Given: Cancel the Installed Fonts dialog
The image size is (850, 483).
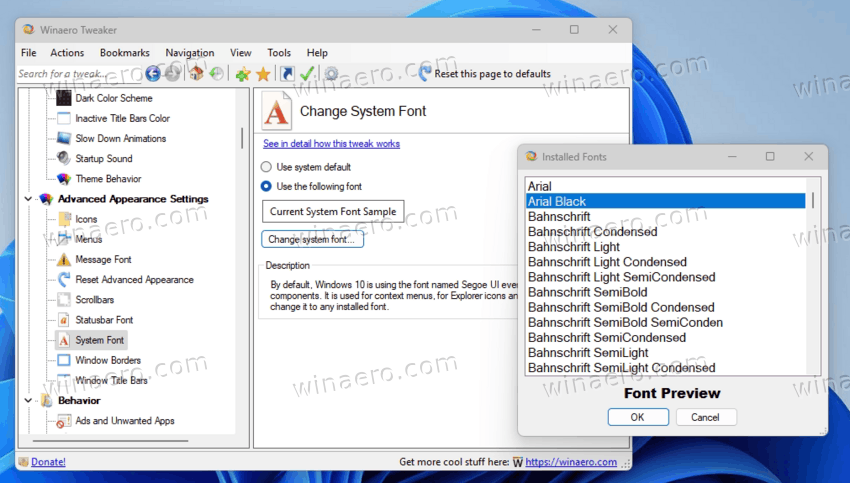Looking at the screenshot, I should coord(705,417).
